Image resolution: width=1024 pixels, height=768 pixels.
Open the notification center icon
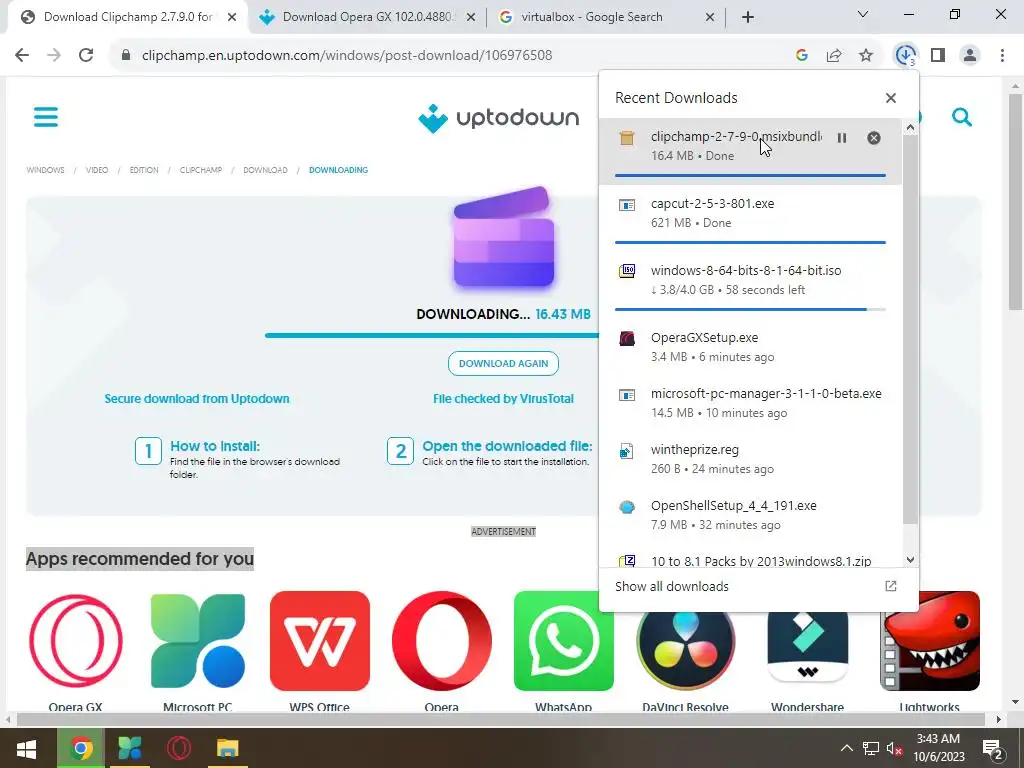992,749
